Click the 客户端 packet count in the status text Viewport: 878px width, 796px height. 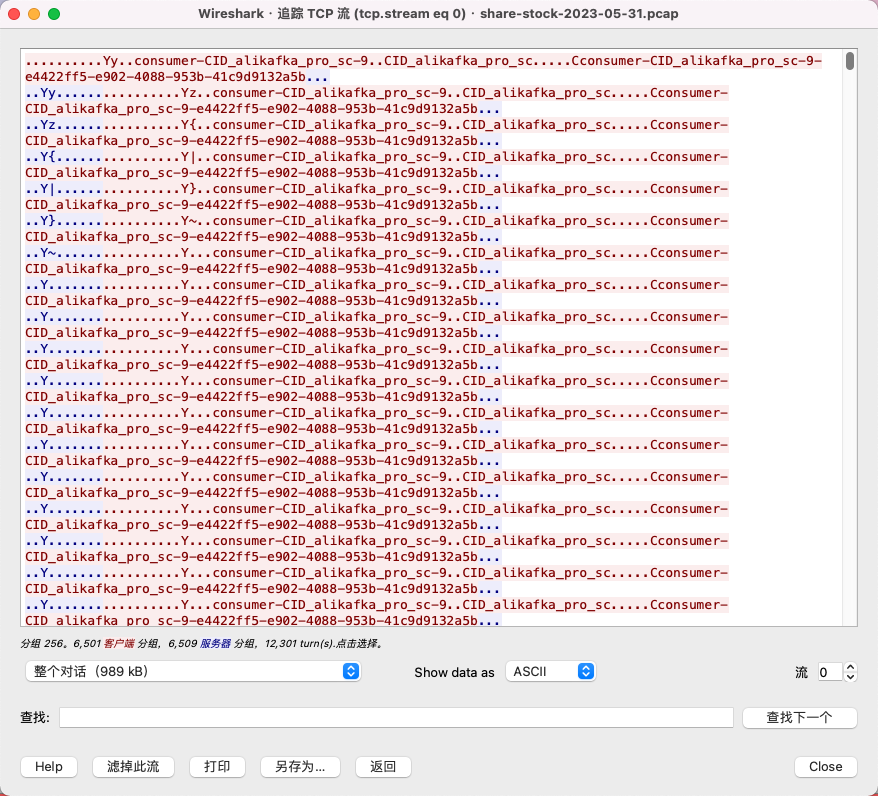pyautogui.click(x=120, y=644)
